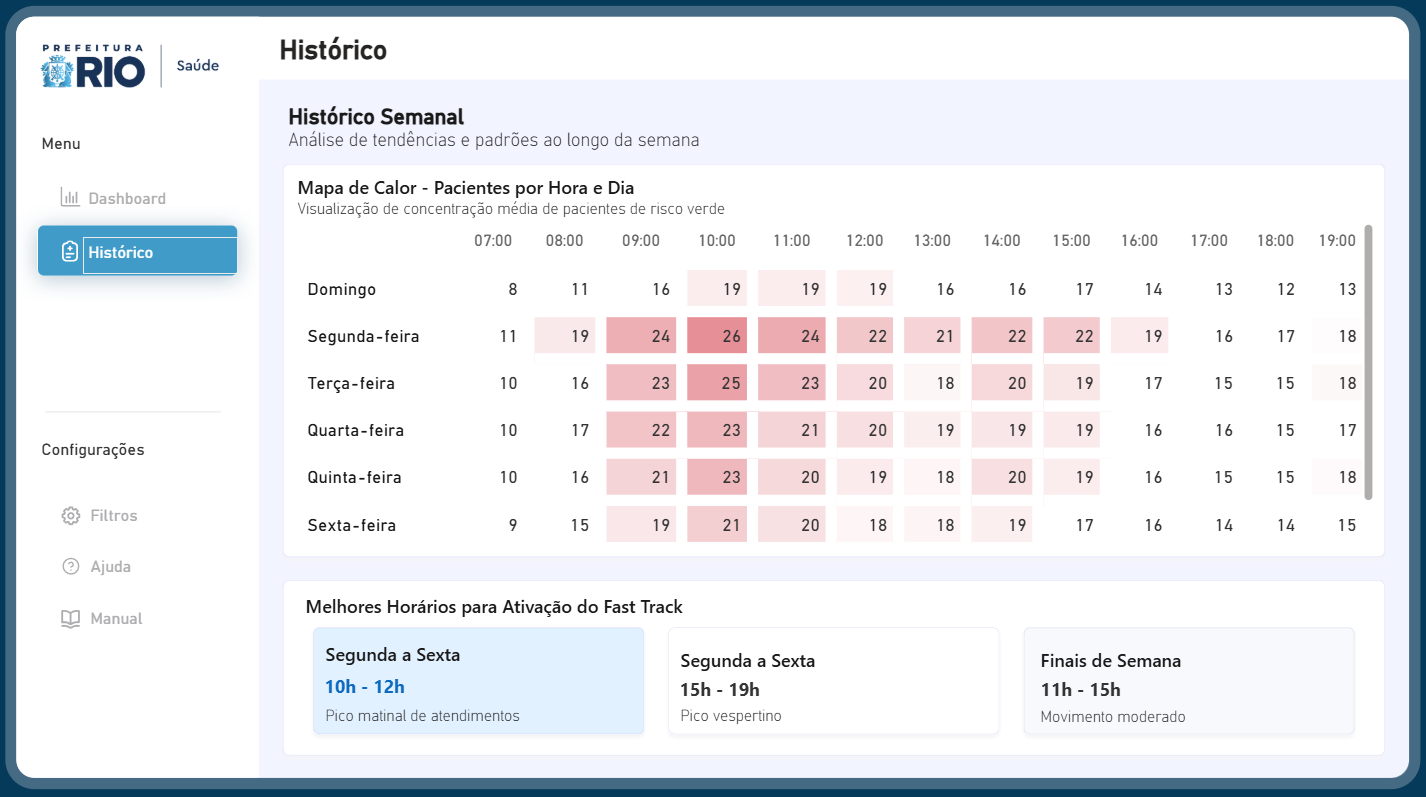Click the Segunda-feira 10:00 cell showing 26
The height and width of the screenshot is (797, 1426).
[x=717, y=336]
